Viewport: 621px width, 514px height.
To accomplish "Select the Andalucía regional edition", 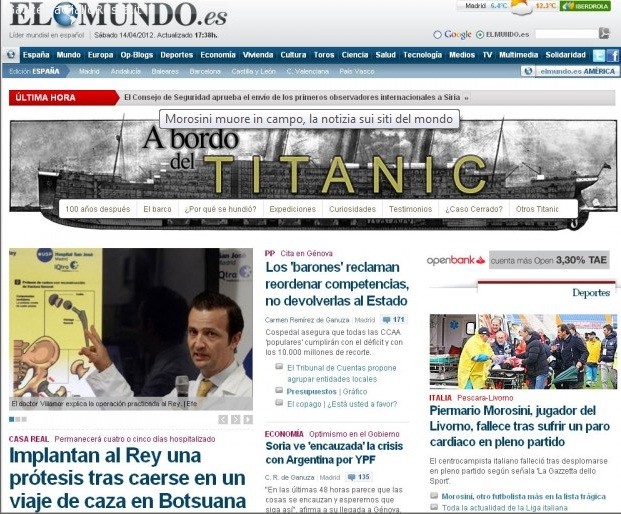I will coord(126,72).
